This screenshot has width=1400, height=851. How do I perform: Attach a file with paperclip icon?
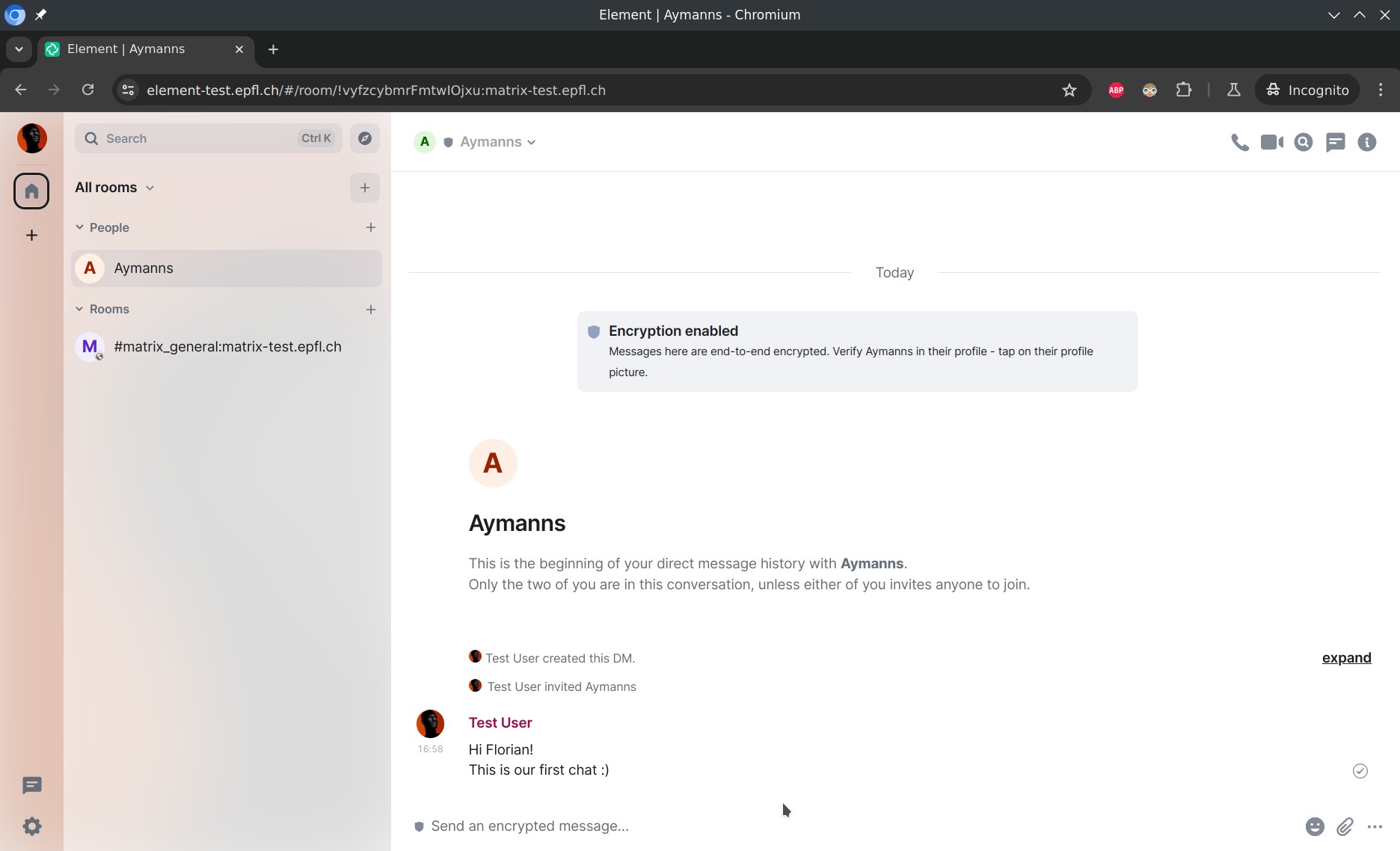1345,826
